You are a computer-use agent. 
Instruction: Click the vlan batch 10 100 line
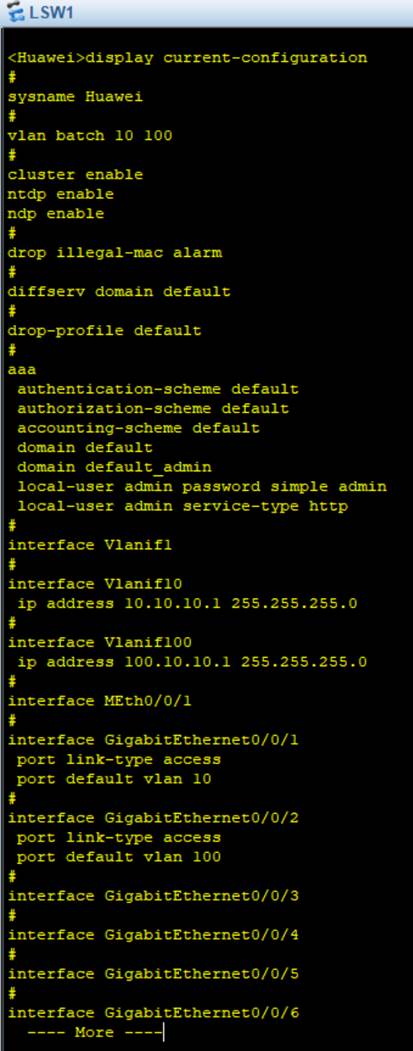(x=90, y=135)
